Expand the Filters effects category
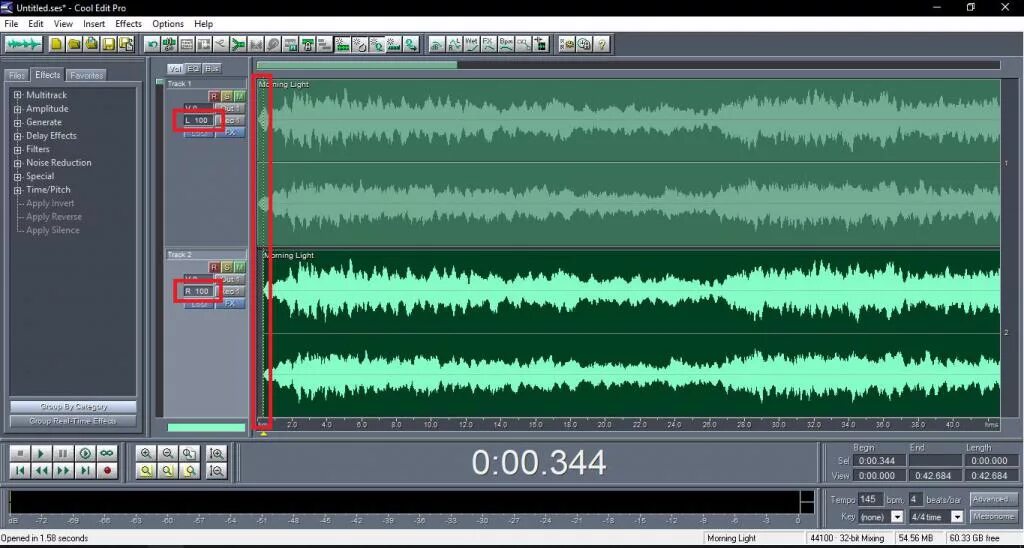1024x548 pixels. [18, 150]
